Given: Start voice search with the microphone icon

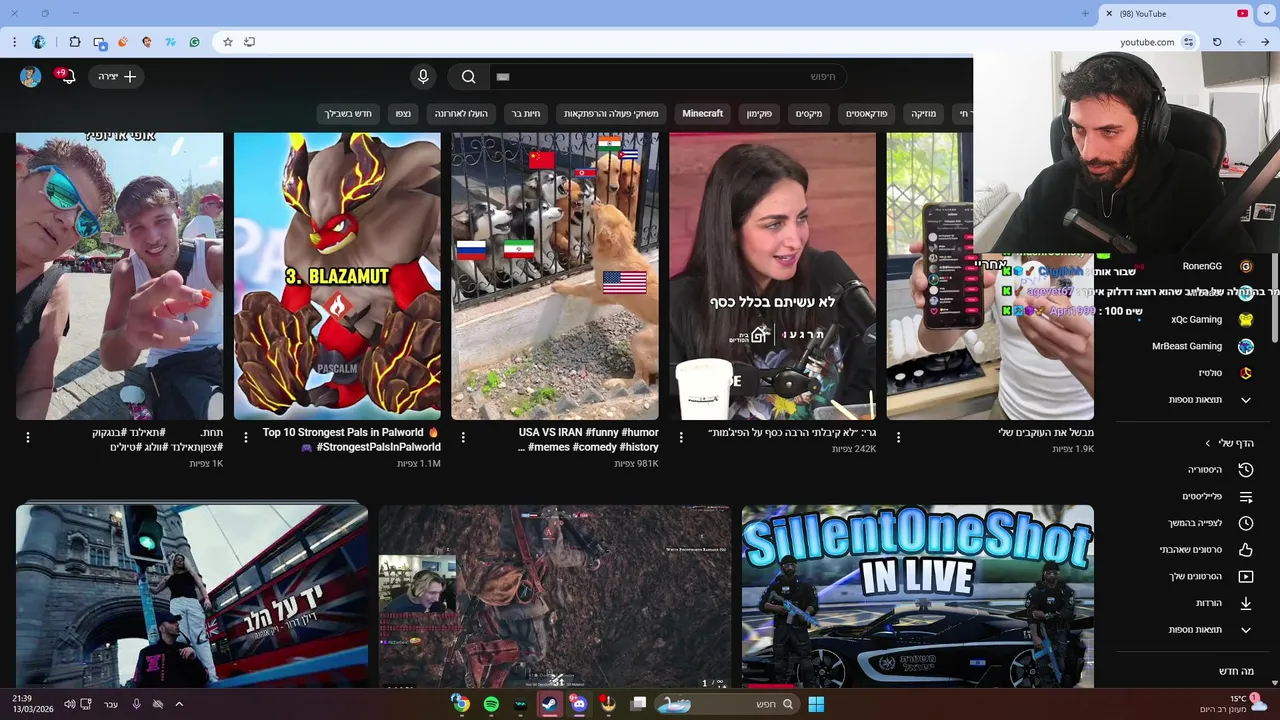Looking at the screenshot, I should [423, 76].
